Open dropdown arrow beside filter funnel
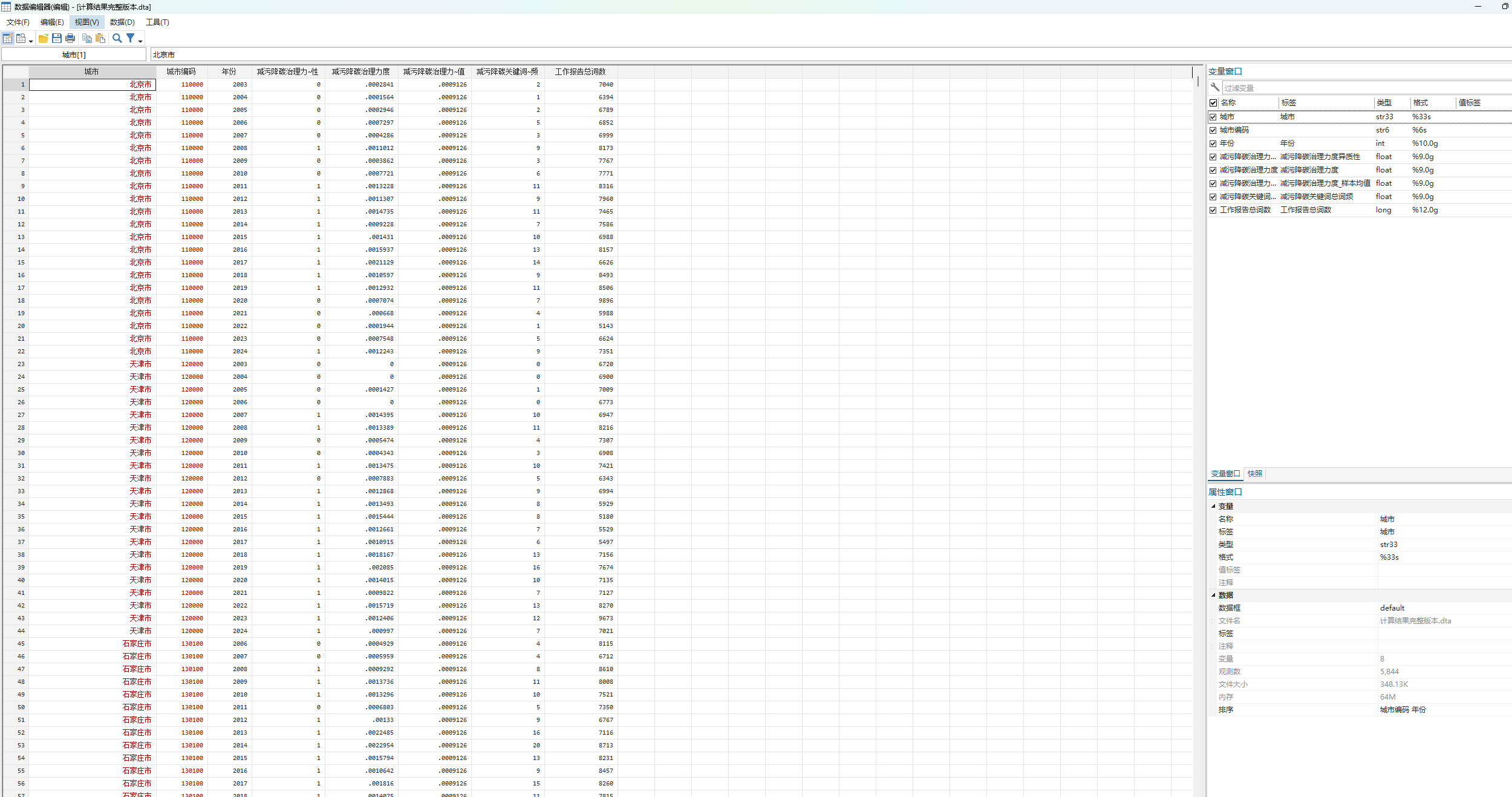Image resolution: width=1512 pixels, height=797 pixels. [140, 41]
